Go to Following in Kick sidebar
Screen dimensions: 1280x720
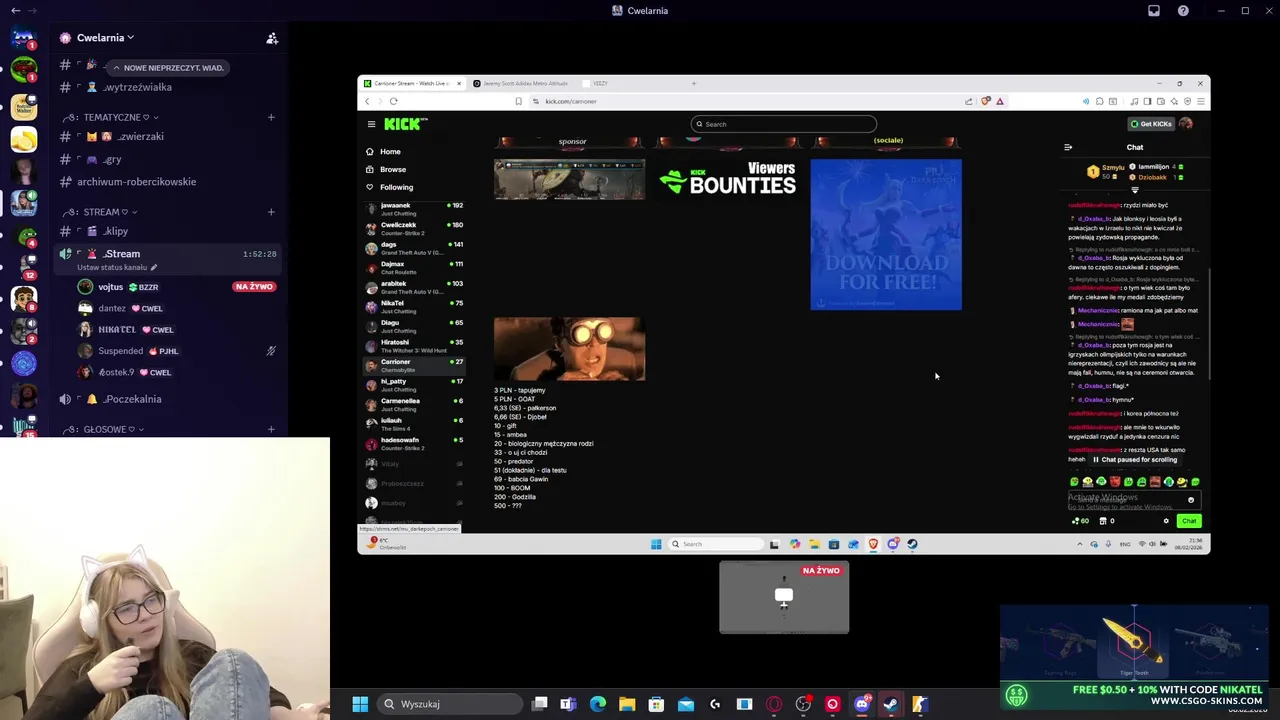click(x=390, y=187)
